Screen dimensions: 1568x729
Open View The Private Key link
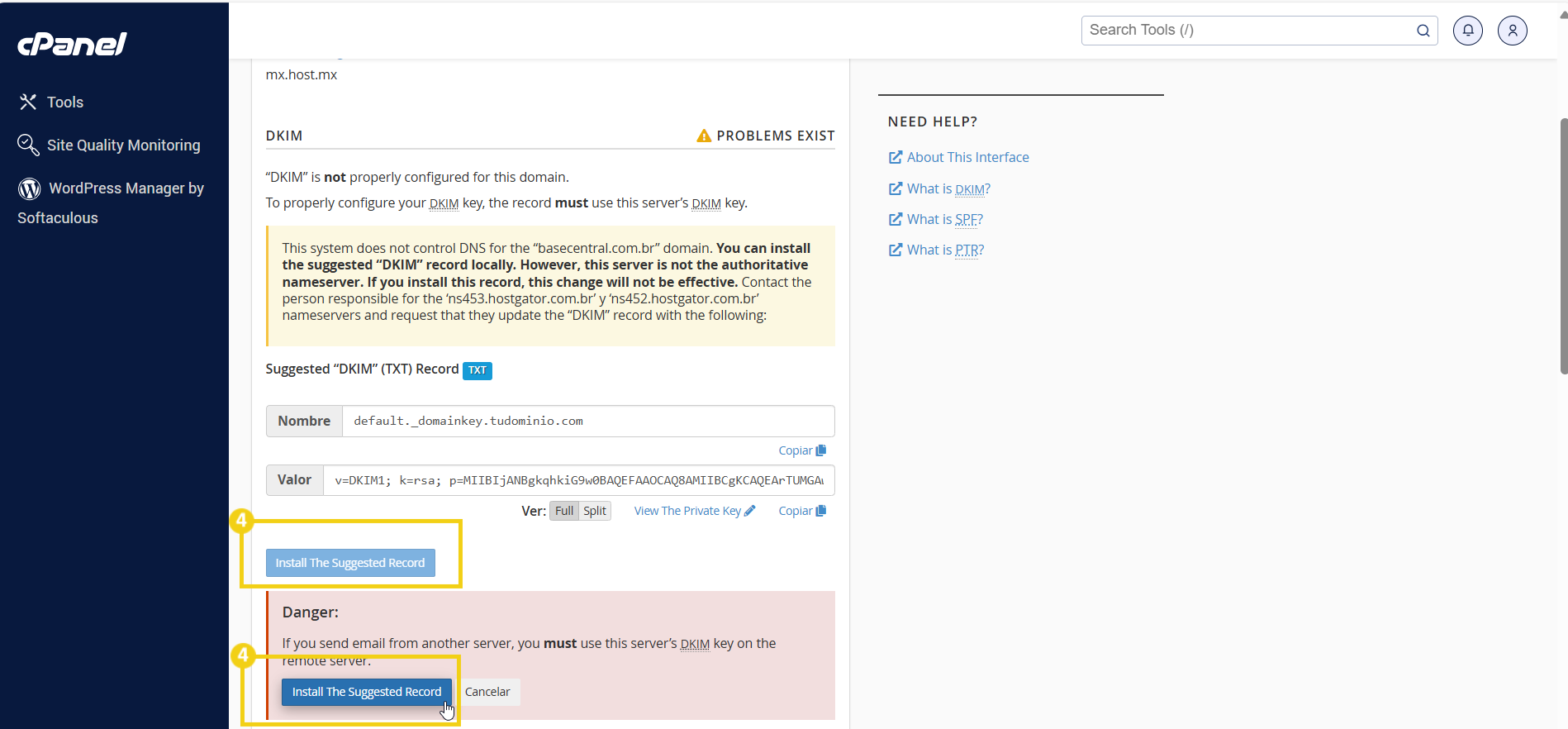pyautogui.click(x=695, y=511)
